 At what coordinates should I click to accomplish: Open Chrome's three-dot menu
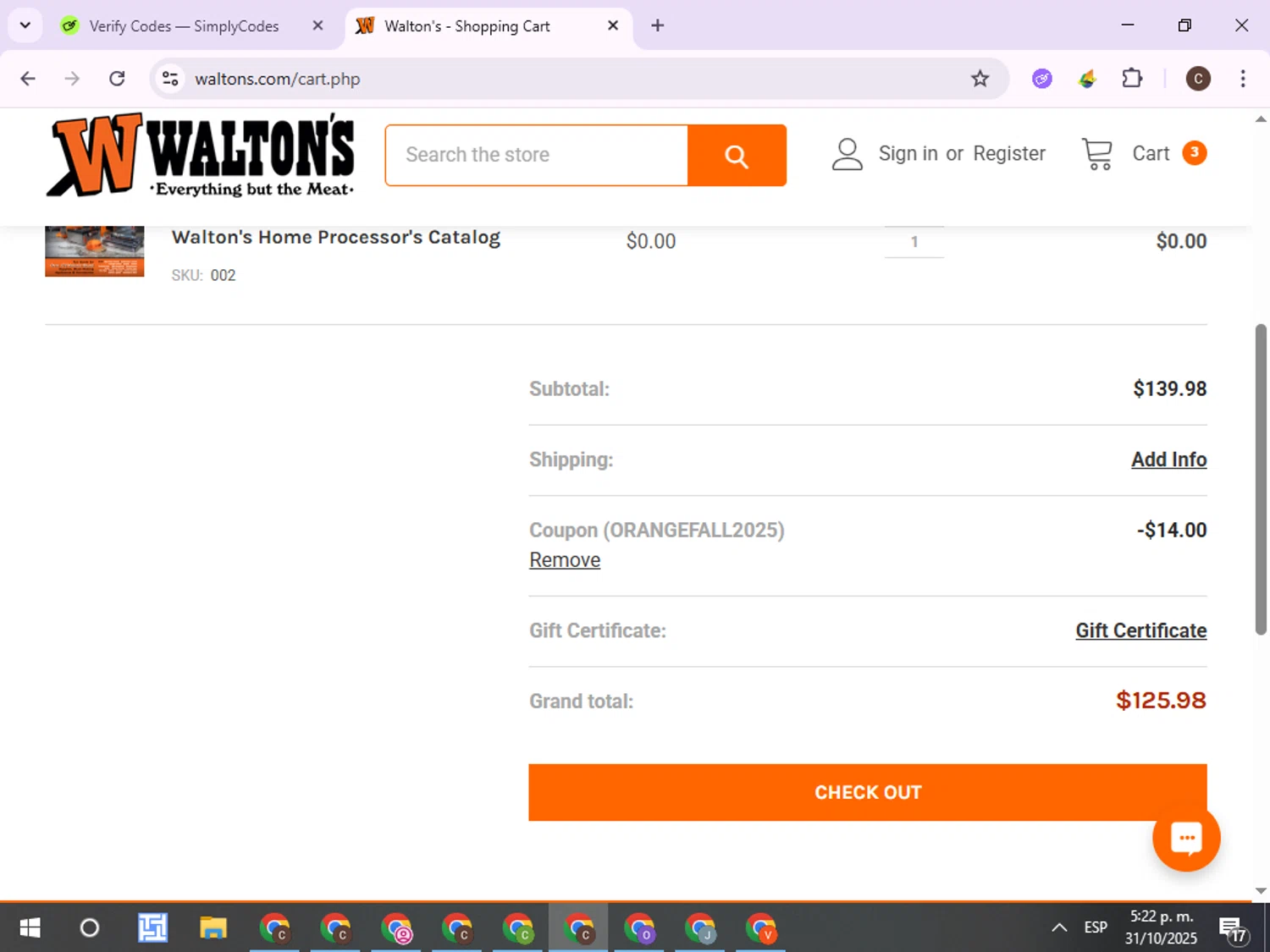(x=1242, y=79)
